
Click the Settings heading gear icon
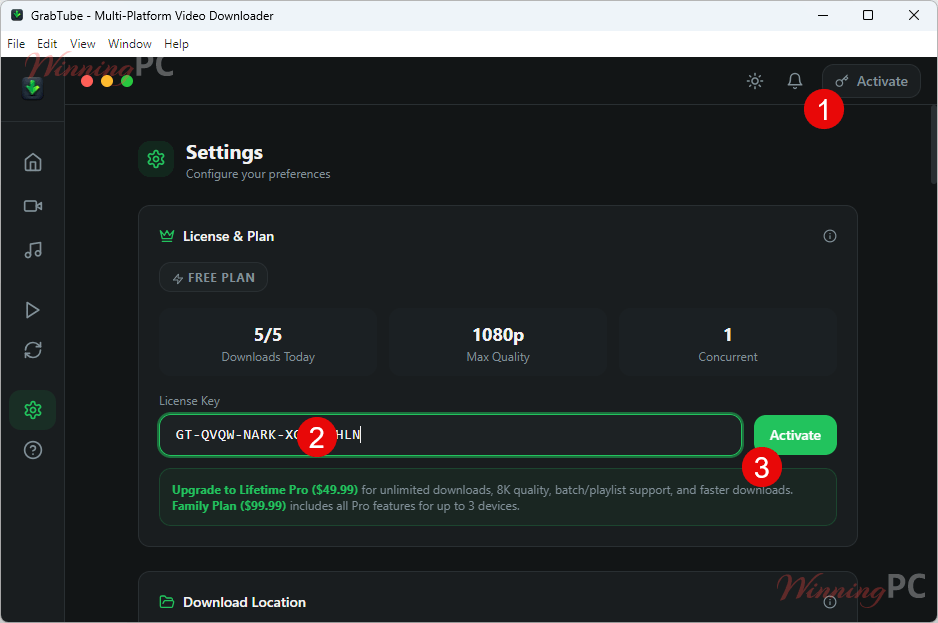pyautogui.click(x=156, y=159)
